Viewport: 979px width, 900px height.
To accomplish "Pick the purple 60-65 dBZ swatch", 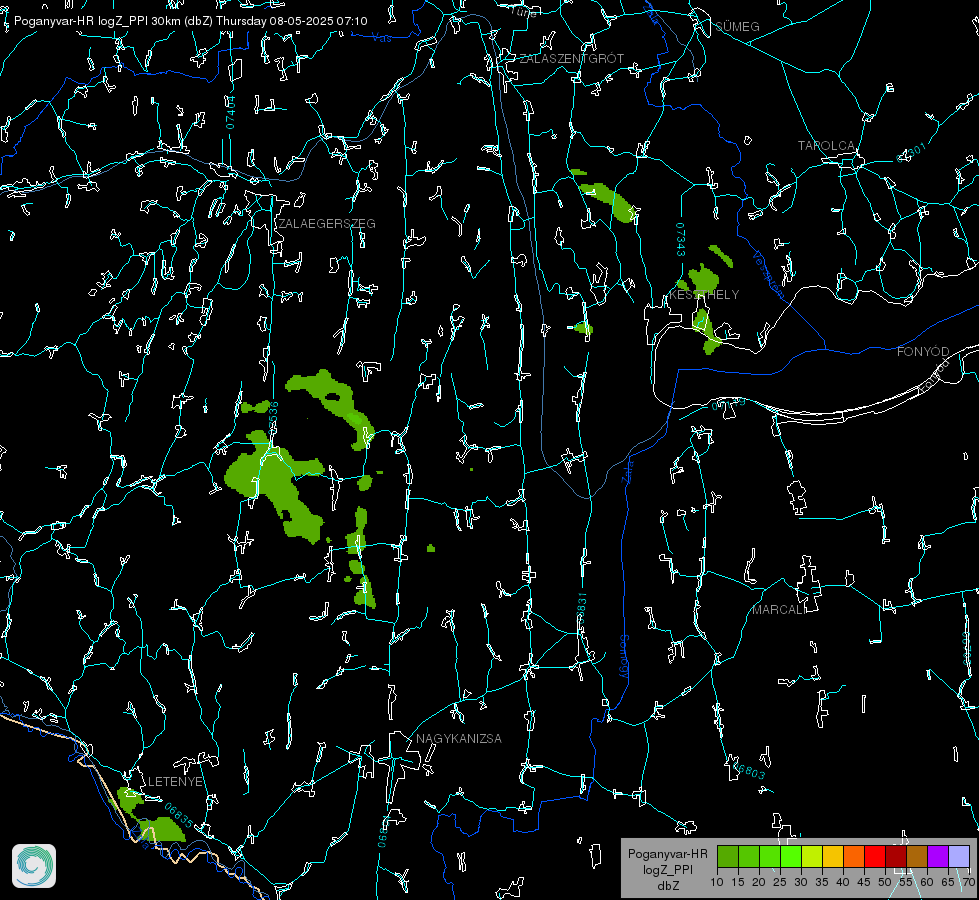I will point(938,856).
